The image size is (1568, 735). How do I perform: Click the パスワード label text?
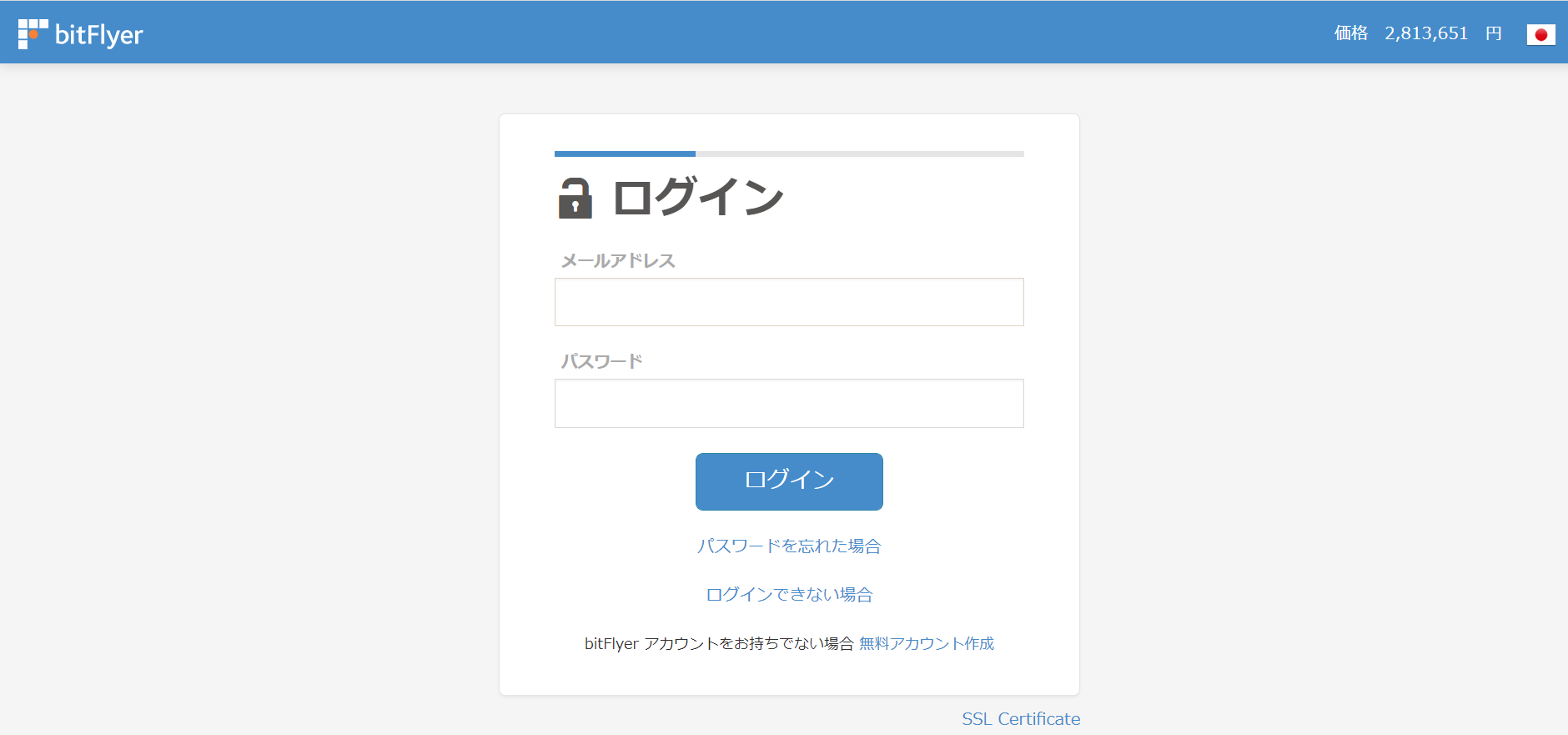[601, 361]
